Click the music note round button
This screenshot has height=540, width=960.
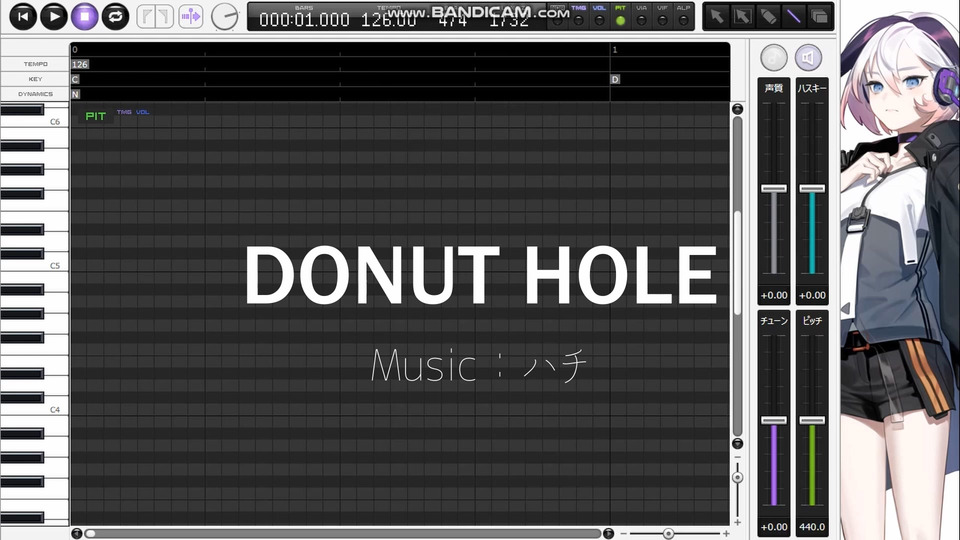tap(774, 58)
